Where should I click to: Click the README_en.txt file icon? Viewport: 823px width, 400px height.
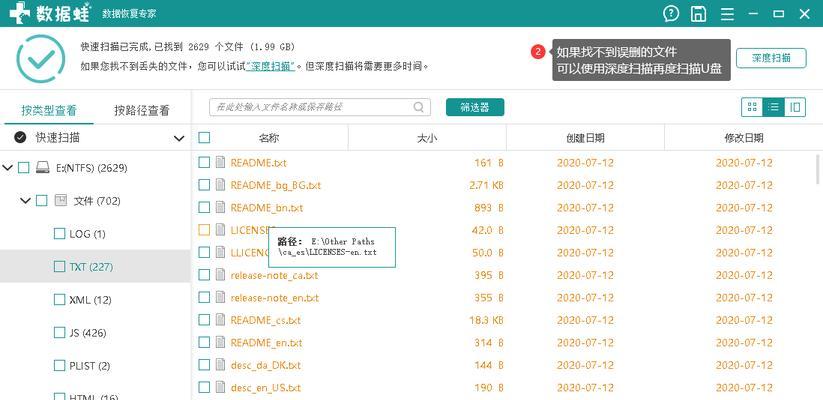pyautogui.click(x=220, y=343)
